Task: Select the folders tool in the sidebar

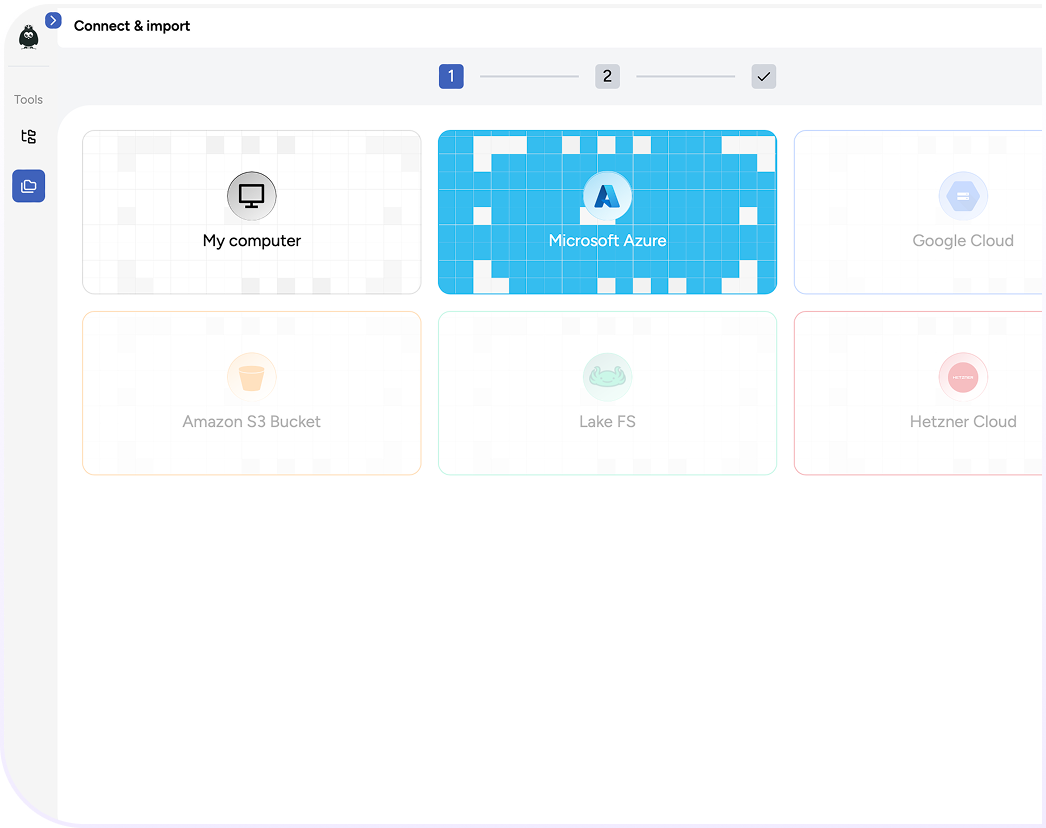Action: coord(28,186)
